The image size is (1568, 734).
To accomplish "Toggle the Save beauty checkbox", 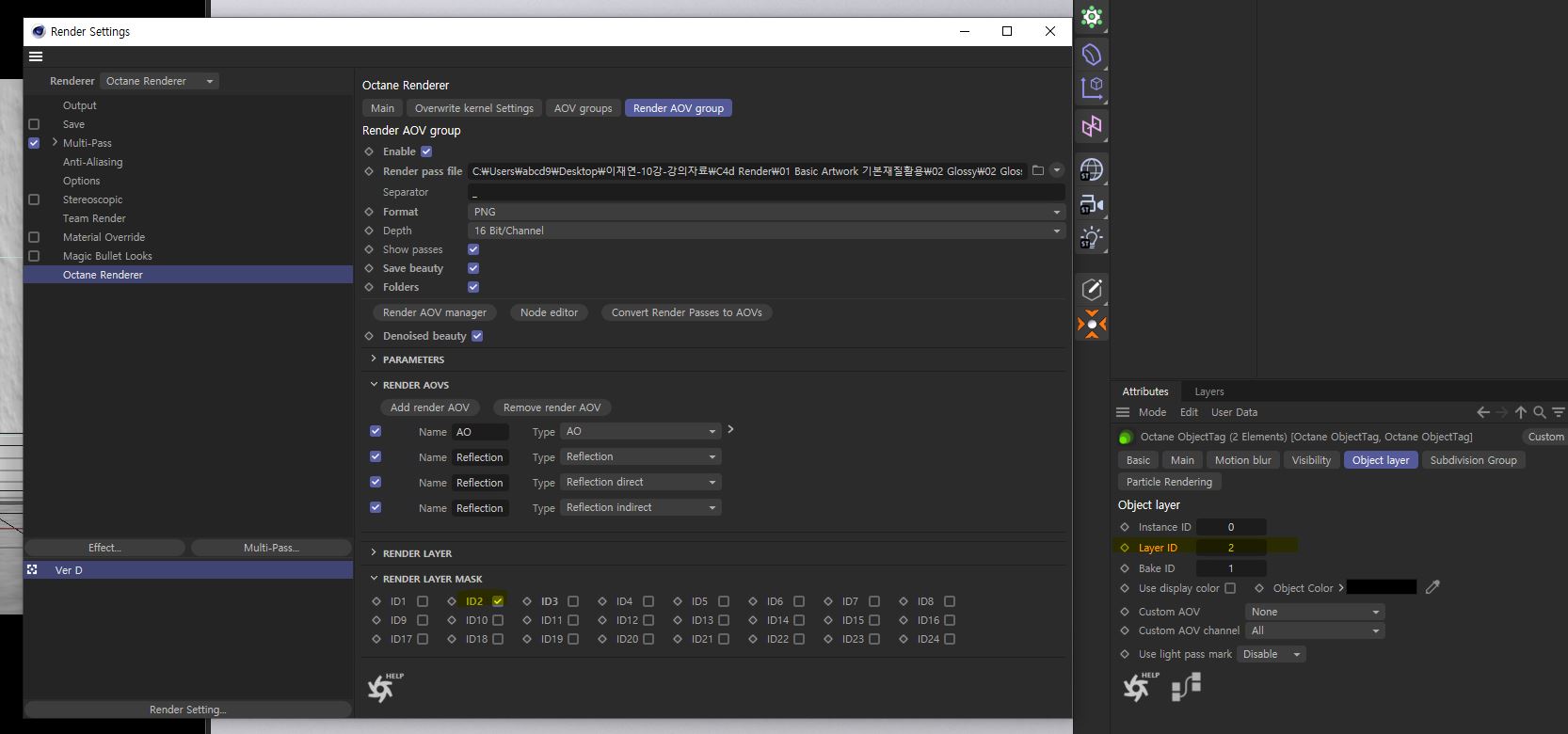I will pyautogui.click(x=473, y=268).
